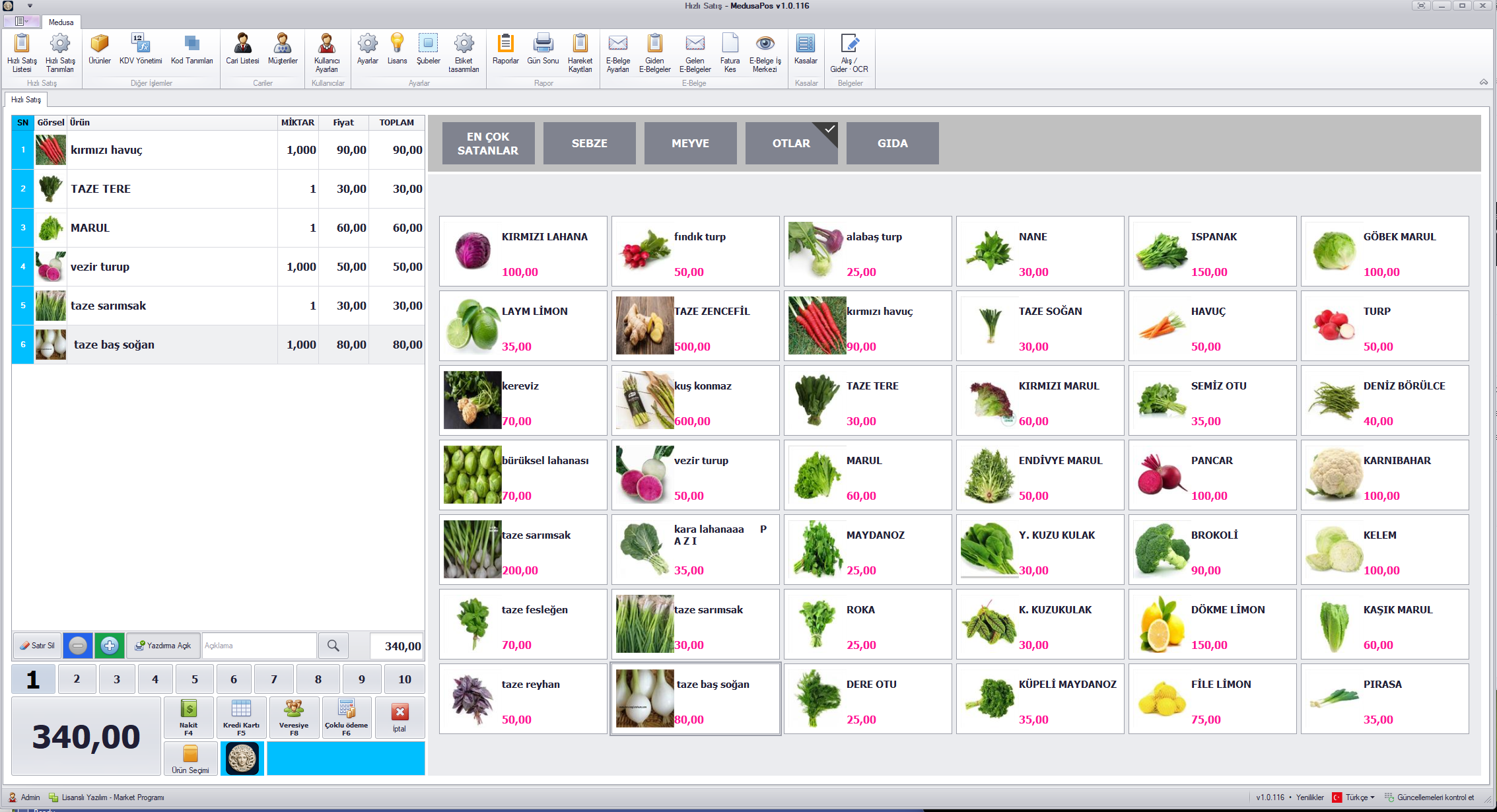Click the Gün Sonu printer icon
Image resolution: width=1497 pixels, height=812 pixels.
click(x=543, y=50)
